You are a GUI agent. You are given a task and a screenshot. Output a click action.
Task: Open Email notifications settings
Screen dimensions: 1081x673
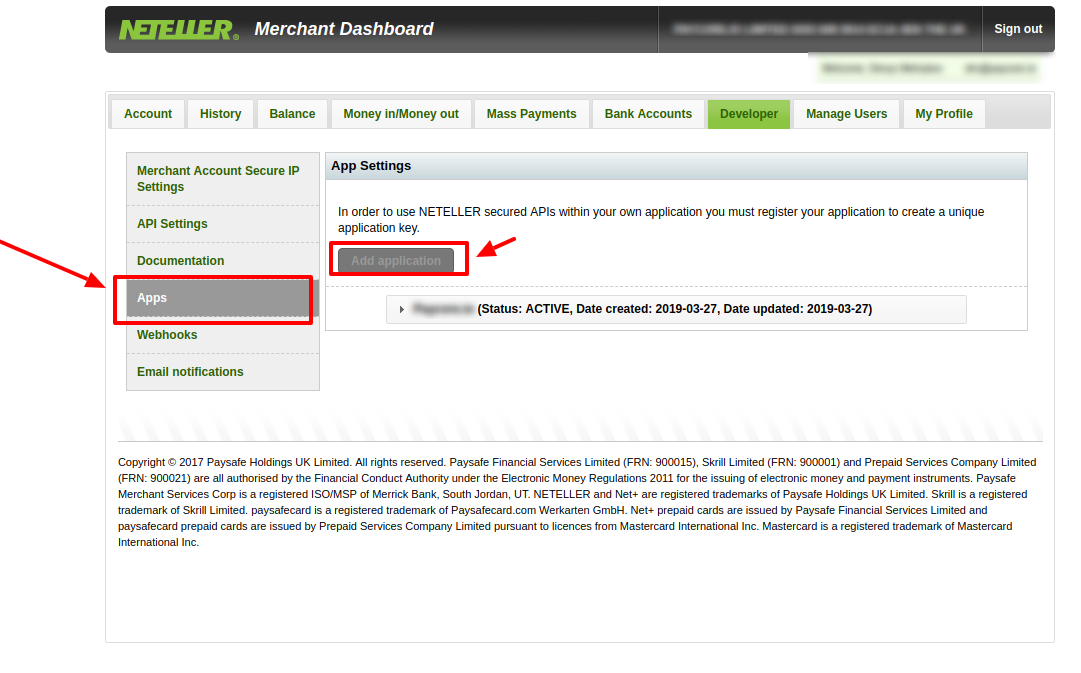pyautogui.click(x=223, y=372)
